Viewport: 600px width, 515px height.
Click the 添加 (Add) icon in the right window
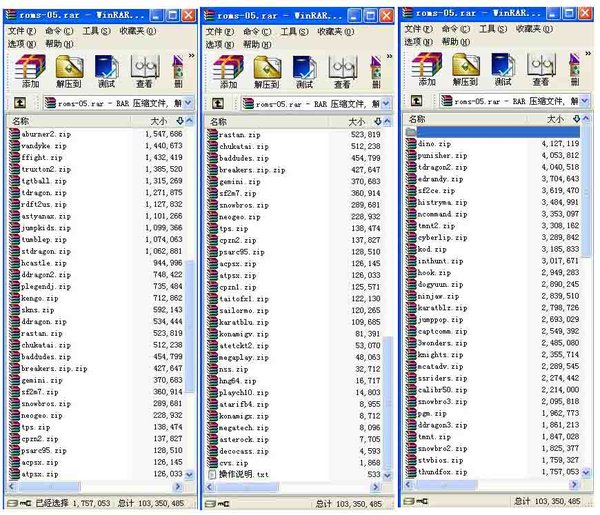click(x=427, y=70)
